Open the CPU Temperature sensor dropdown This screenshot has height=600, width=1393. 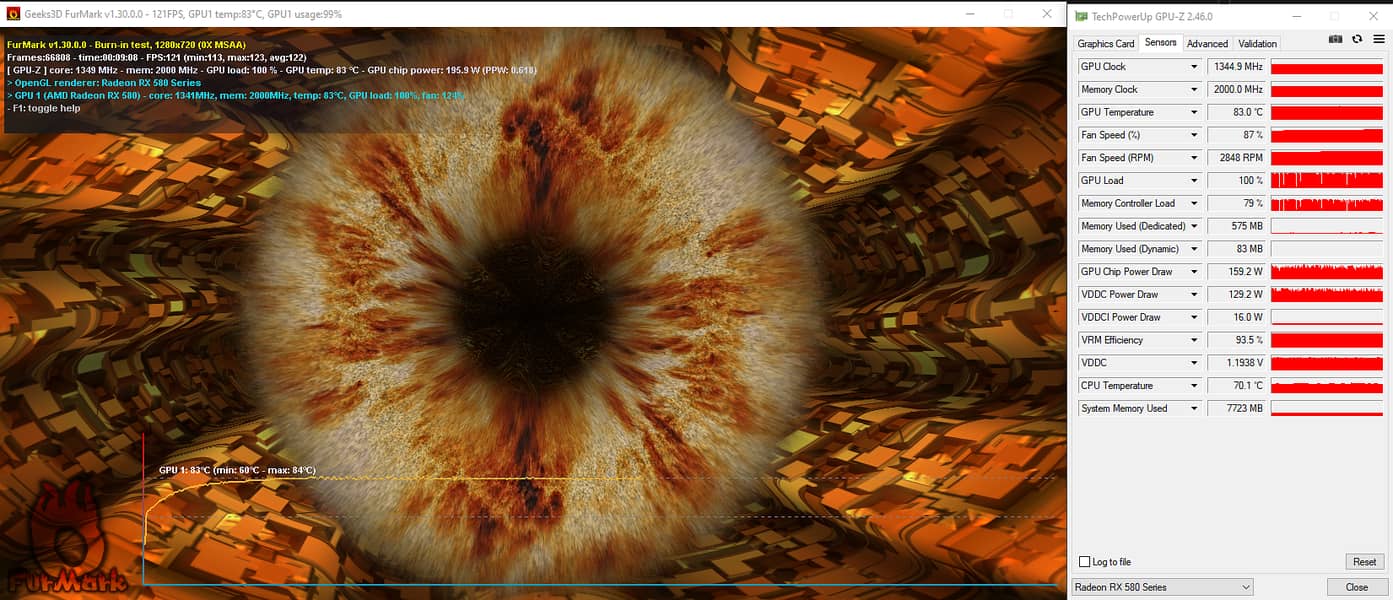1193,386
